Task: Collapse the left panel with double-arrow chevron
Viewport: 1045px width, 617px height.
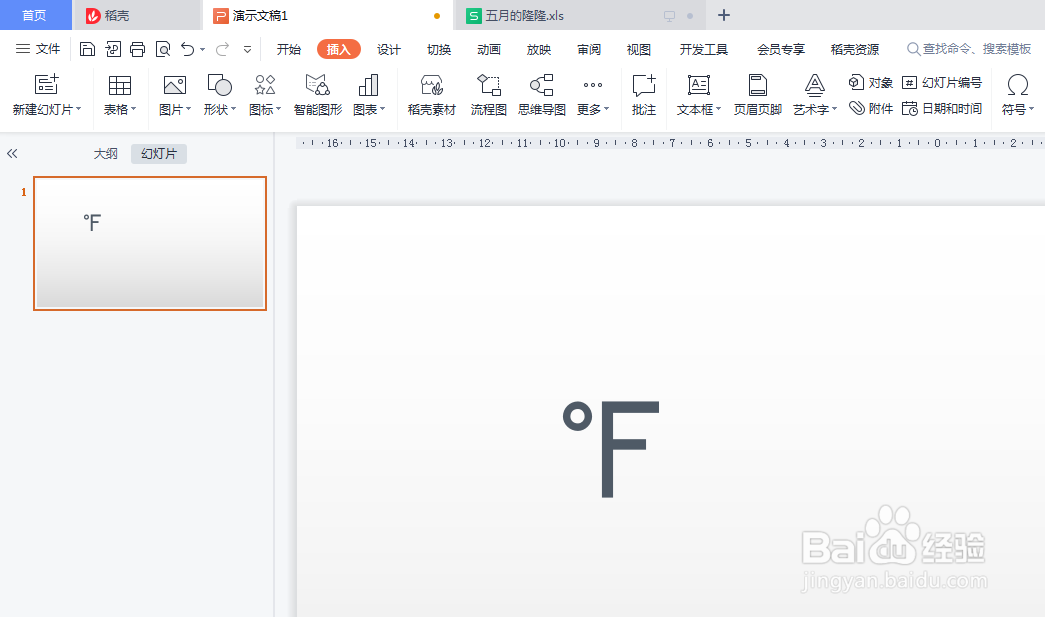Action: coord(12,153)
